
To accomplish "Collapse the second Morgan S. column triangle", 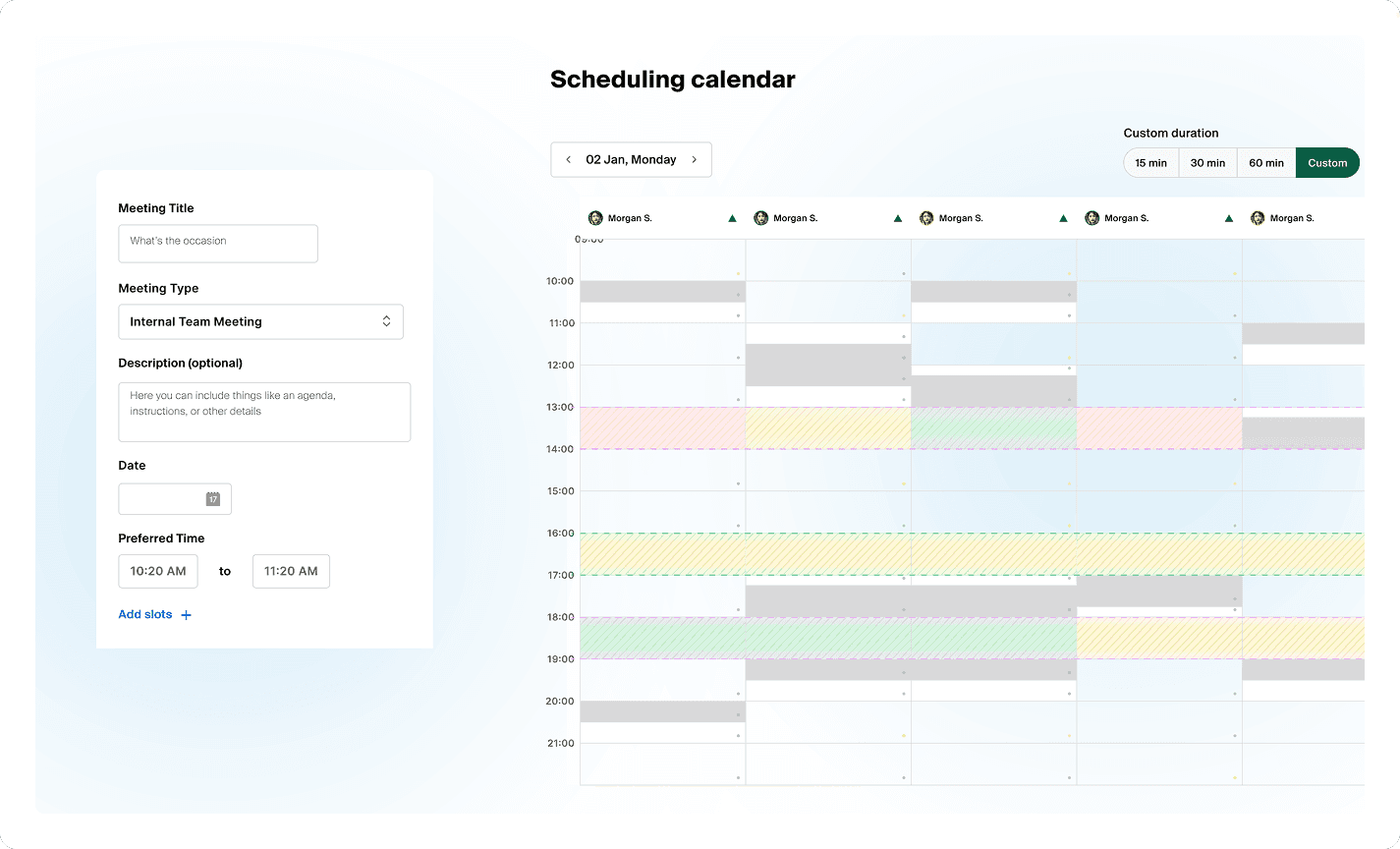I will point(897,217).
